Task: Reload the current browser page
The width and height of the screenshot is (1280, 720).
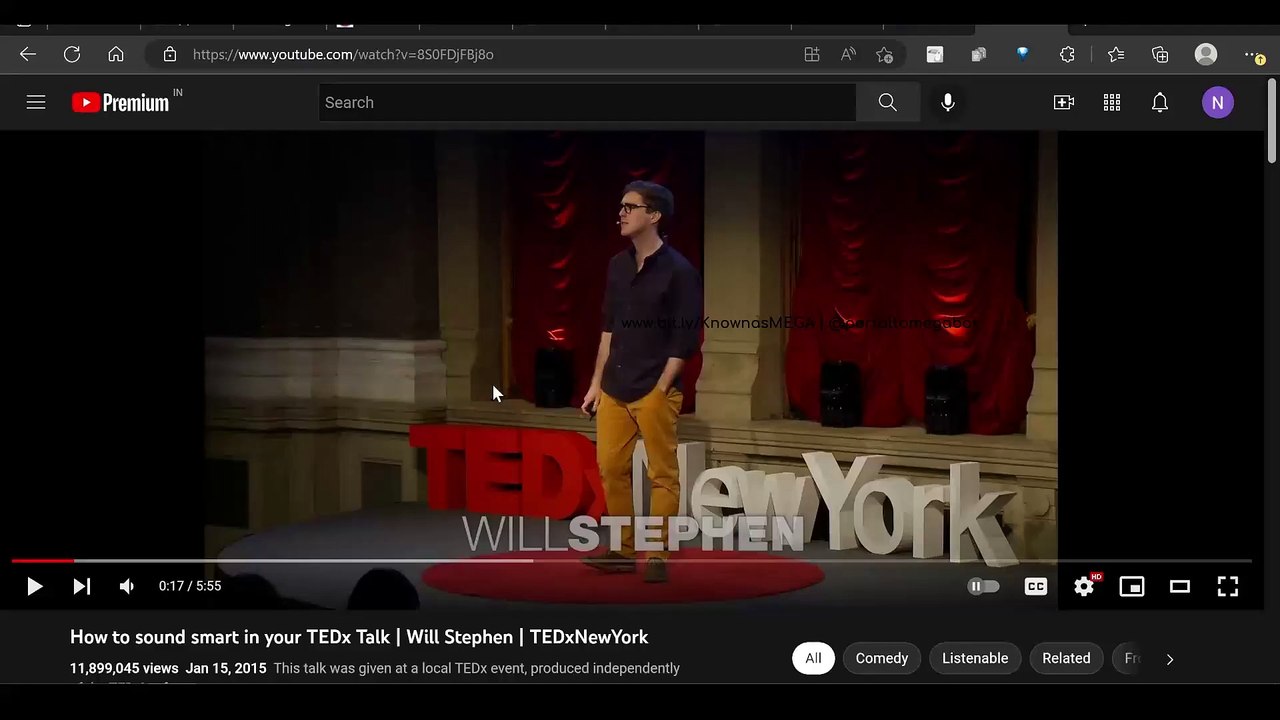Action: (72, 54)
